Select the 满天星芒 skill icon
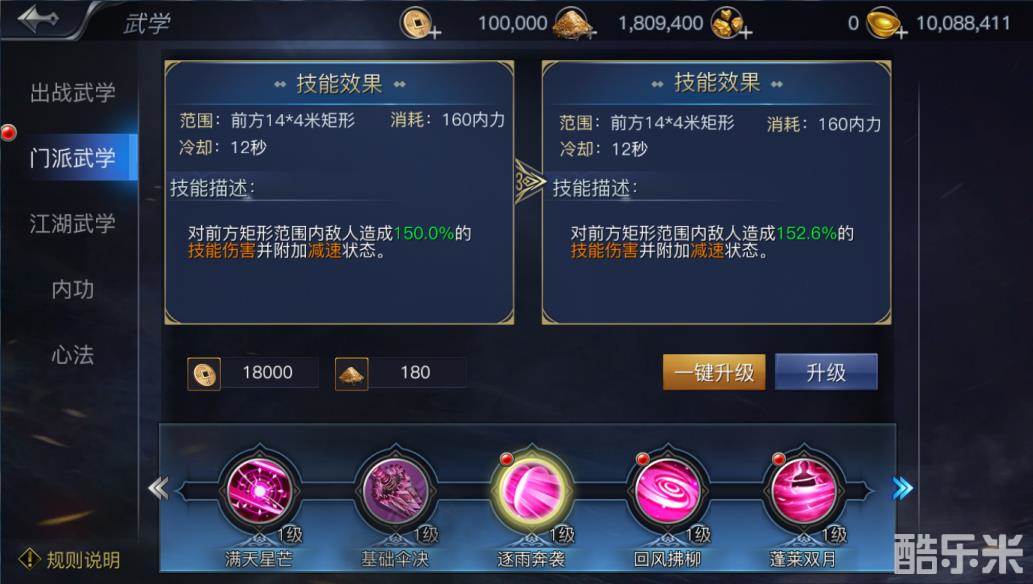The height and width of the screenshot is (584, 1033). pyautogui.click(x=260, y=491)
